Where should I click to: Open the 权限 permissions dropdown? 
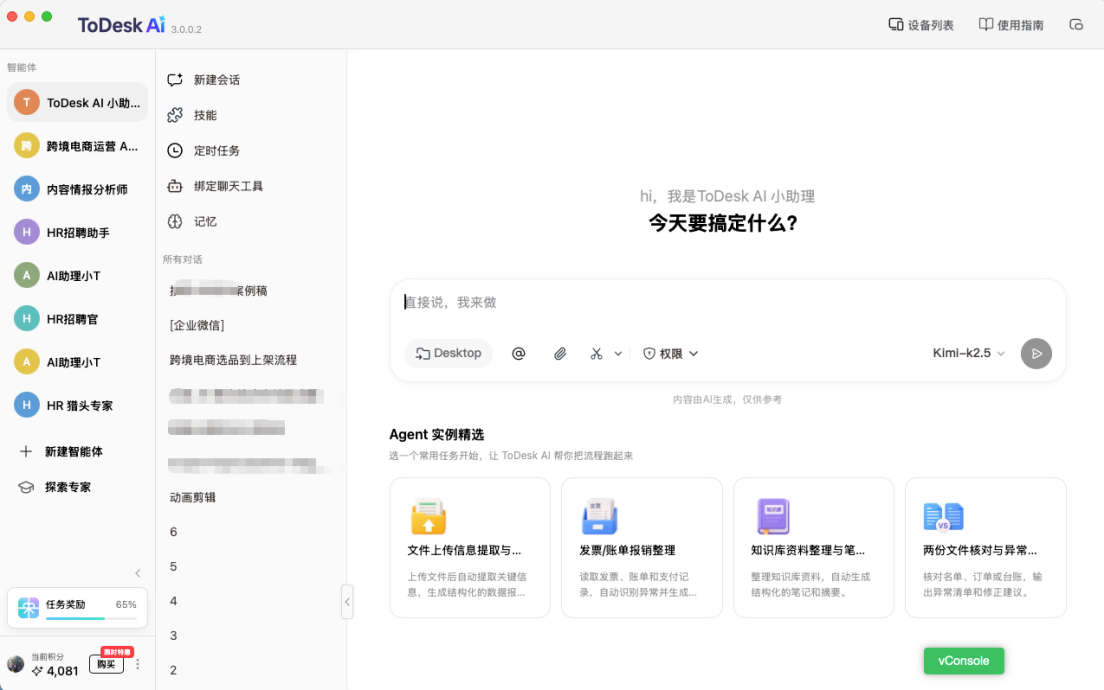point(670,353)
